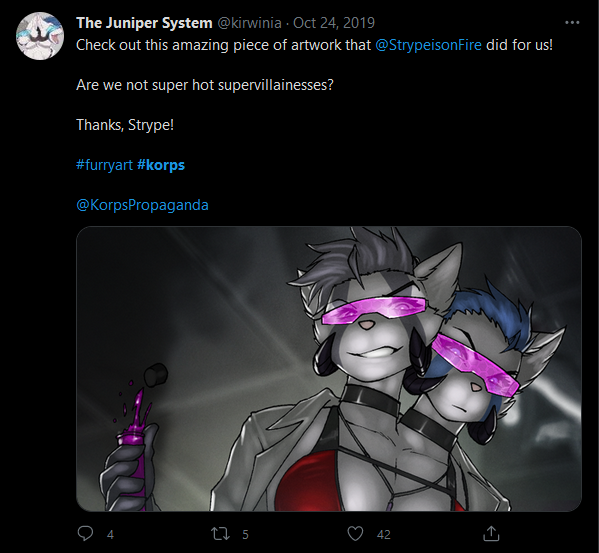Image resolution: width=599 pixels, height=553 pixels.
Task: Open the share upload icon
Action: click(x=491, y=534)
